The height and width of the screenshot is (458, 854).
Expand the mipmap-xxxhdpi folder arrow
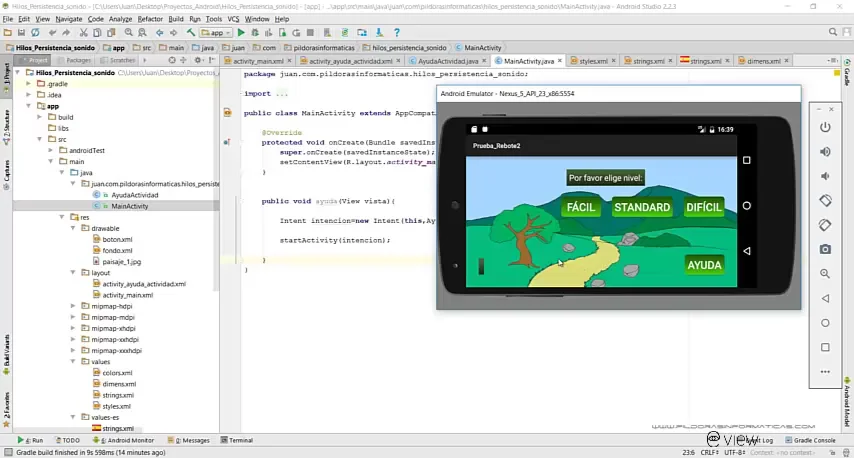pyautogui.click(x=73, y=351)
